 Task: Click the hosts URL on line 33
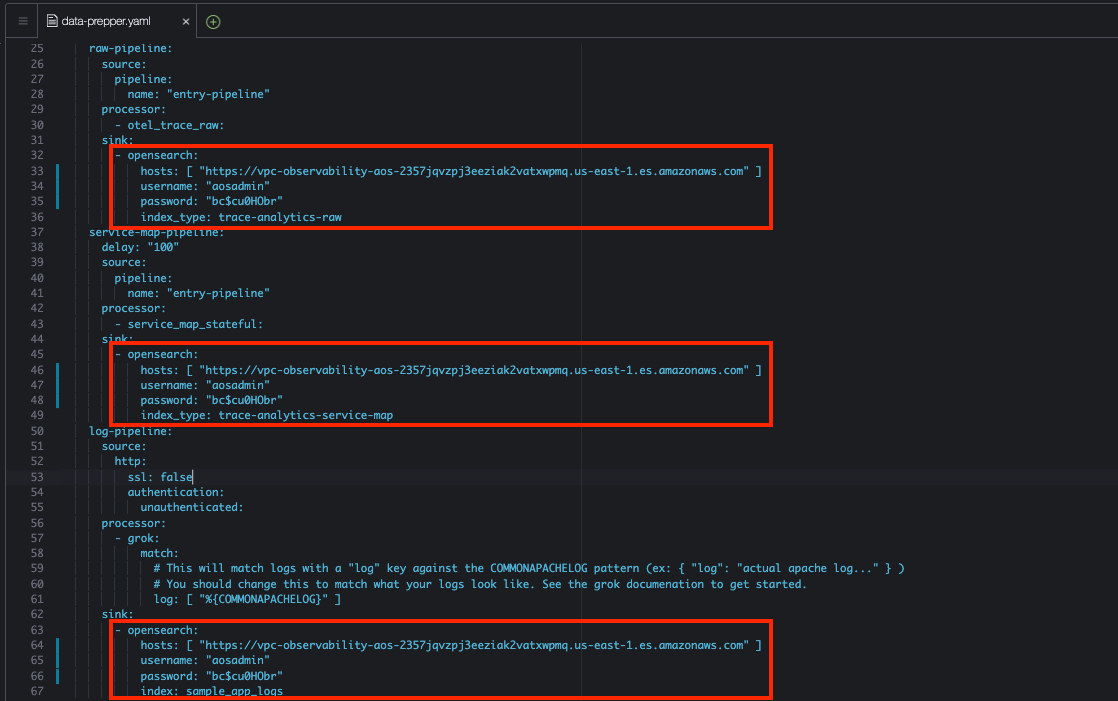(x=474, y=171)
